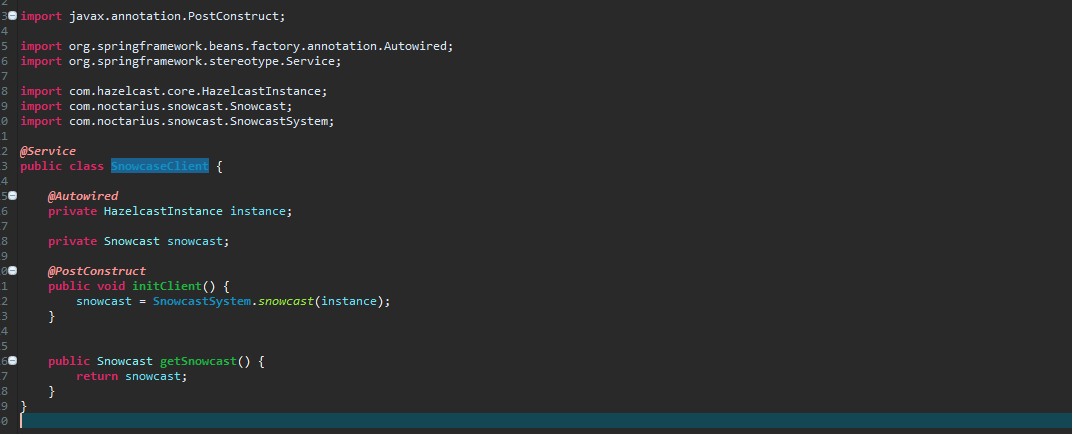Image resolution: width=1072 pixels, height=434 pixels.
Task: Collapse the getSnowcast method fold marker
Action: point(12,361)
